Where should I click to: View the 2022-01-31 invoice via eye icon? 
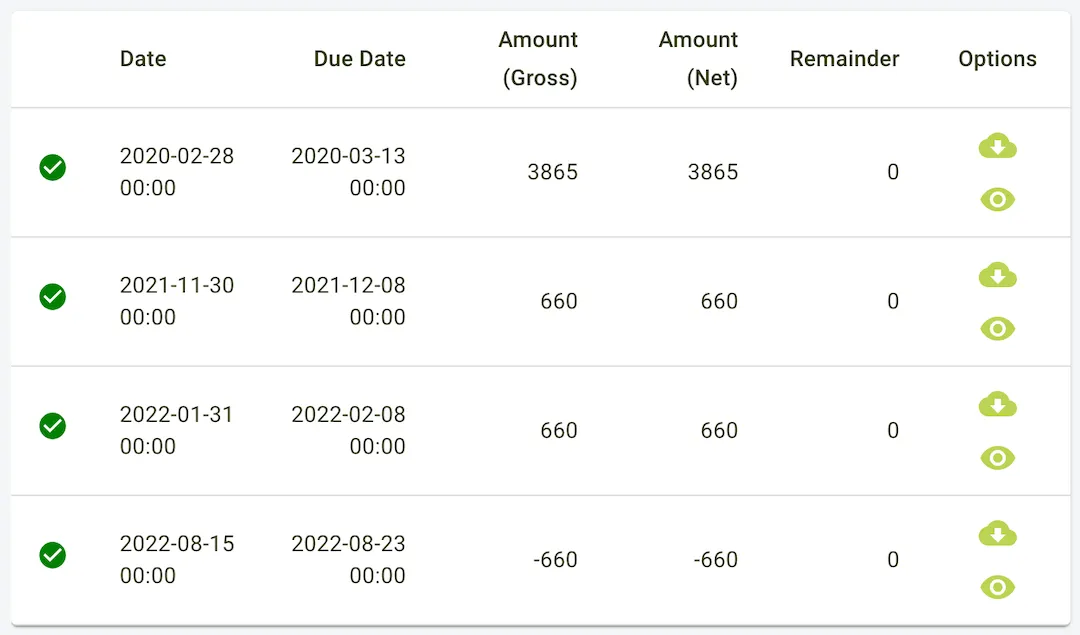(x=997, y=458)
